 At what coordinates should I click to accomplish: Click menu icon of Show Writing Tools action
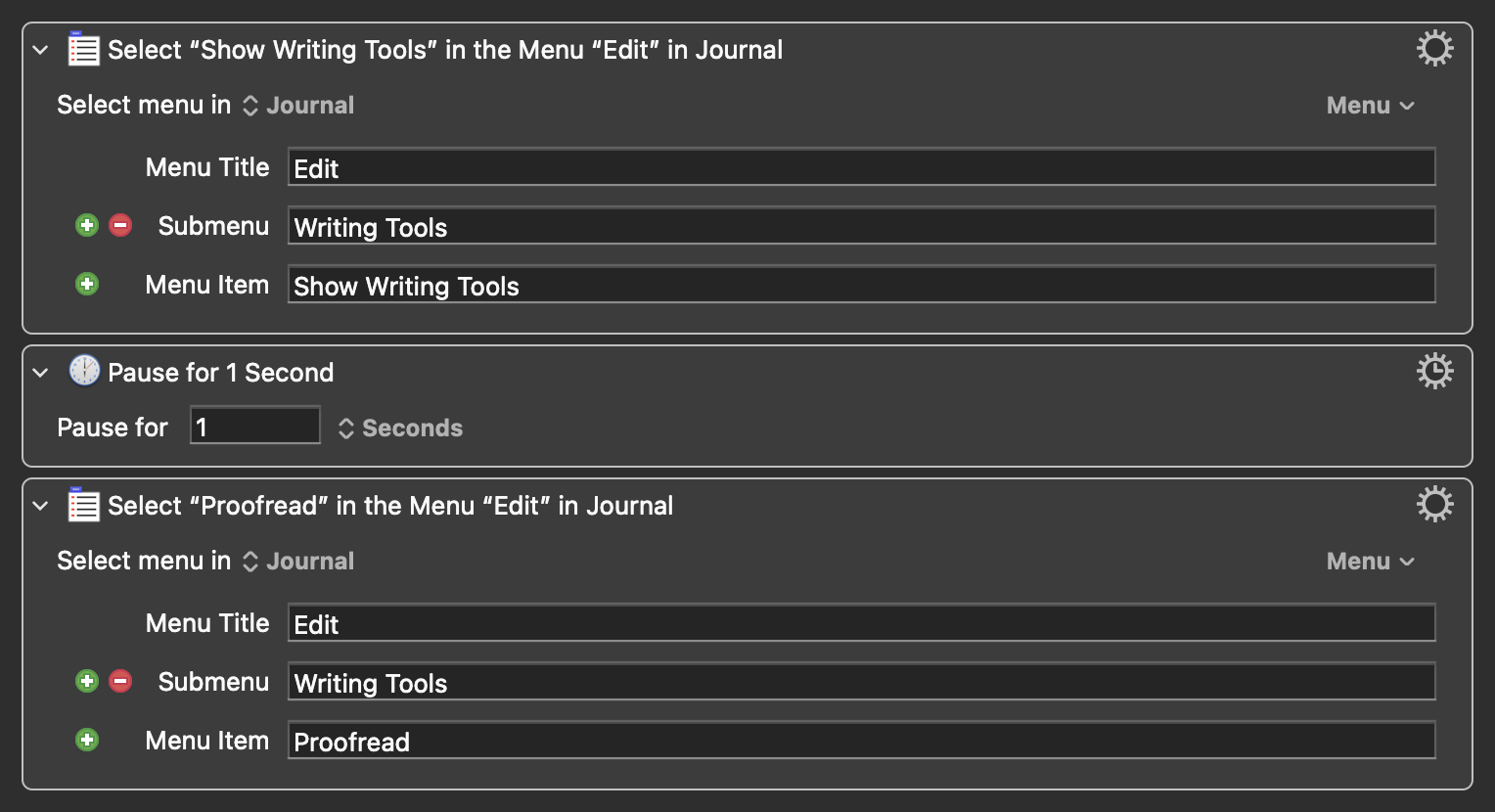(x=83, y=50)
